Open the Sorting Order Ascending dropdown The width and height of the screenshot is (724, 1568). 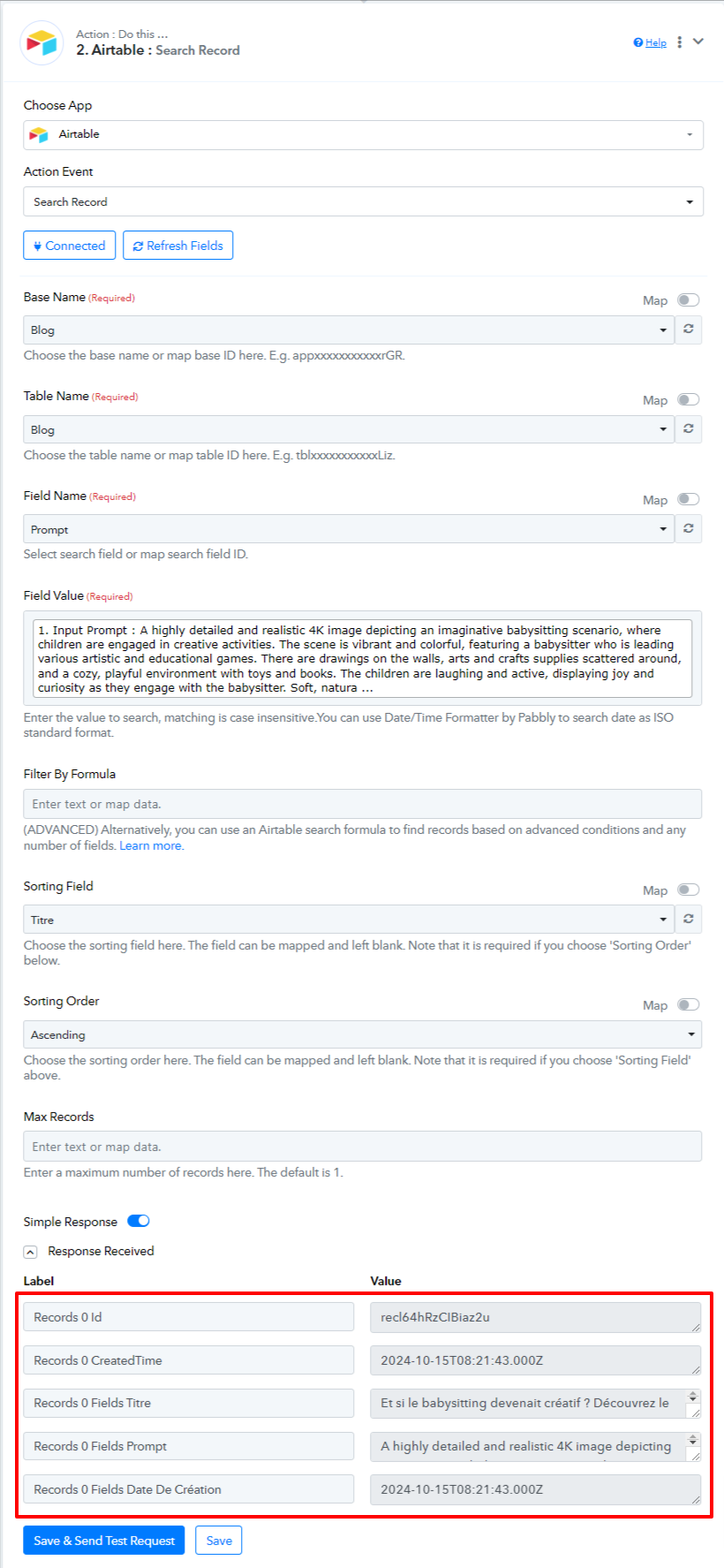(x=363, y=1034)
